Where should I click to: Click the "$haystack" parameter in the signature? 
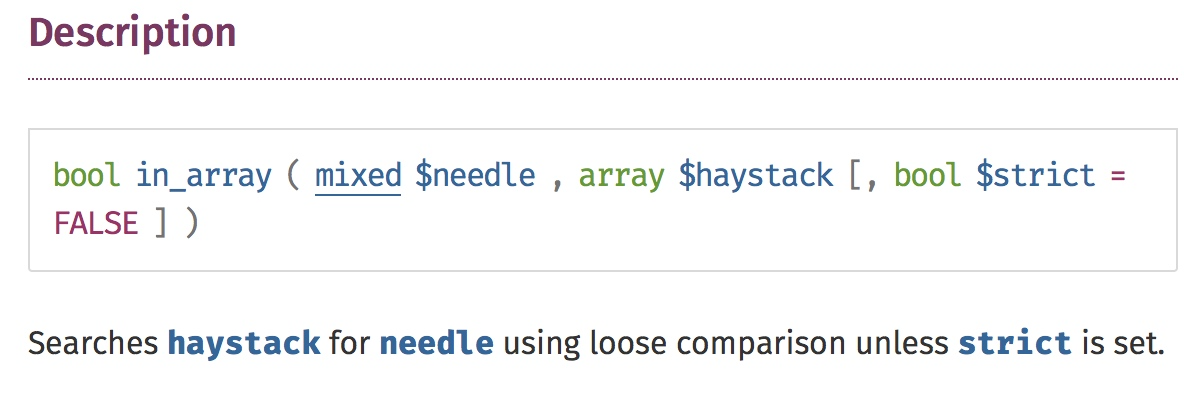tap(756, 176)
